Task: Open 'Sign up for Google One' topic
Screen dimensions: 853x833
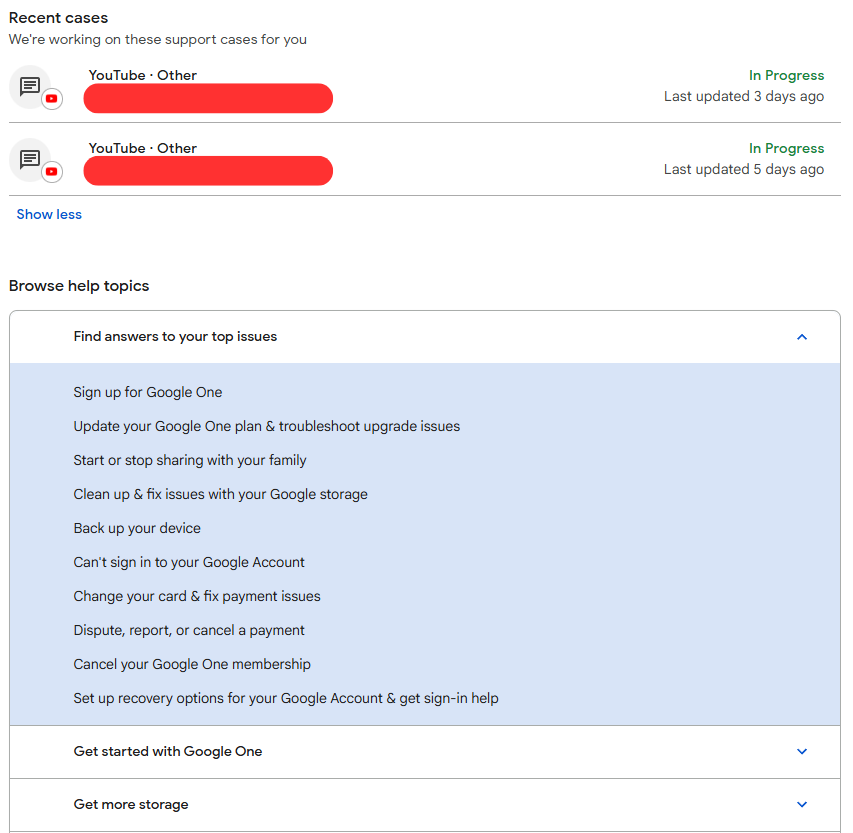Action: pos(148,392)
